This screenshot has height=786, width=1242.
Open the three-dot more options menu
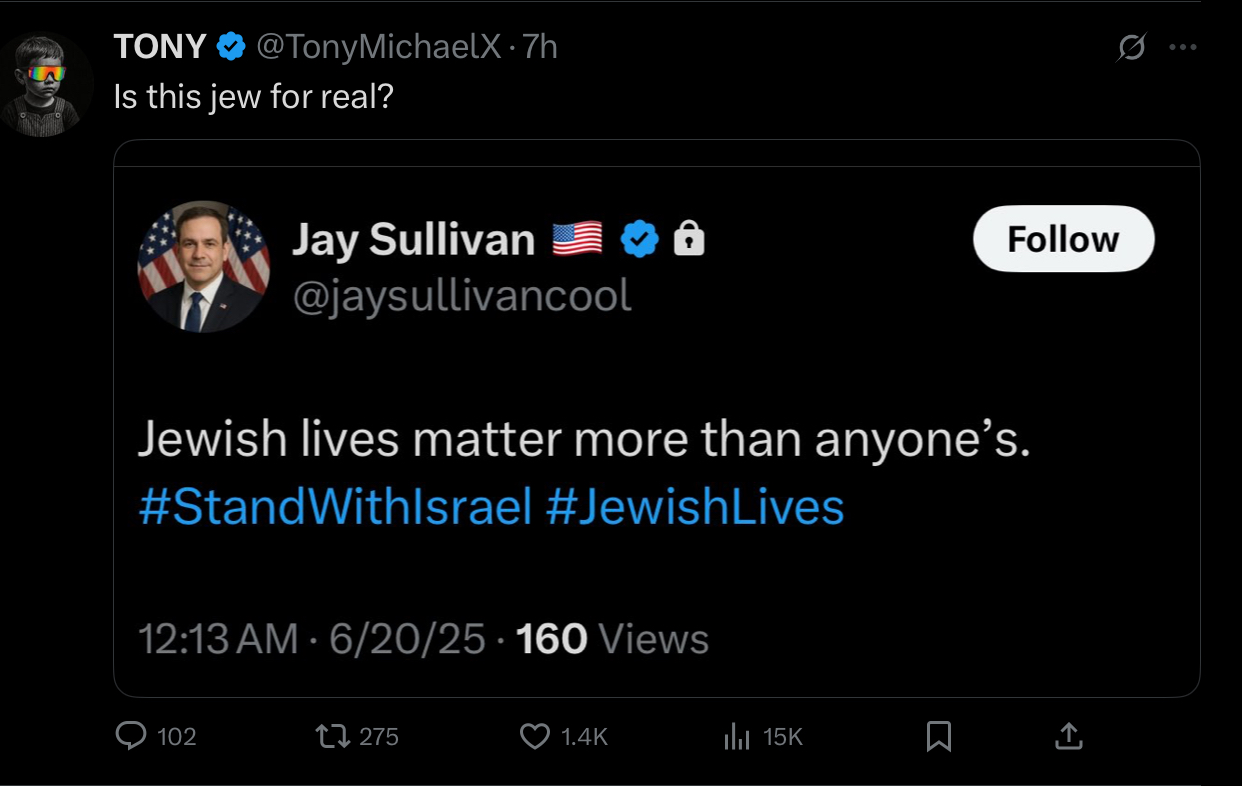(x=1182, y=48)
